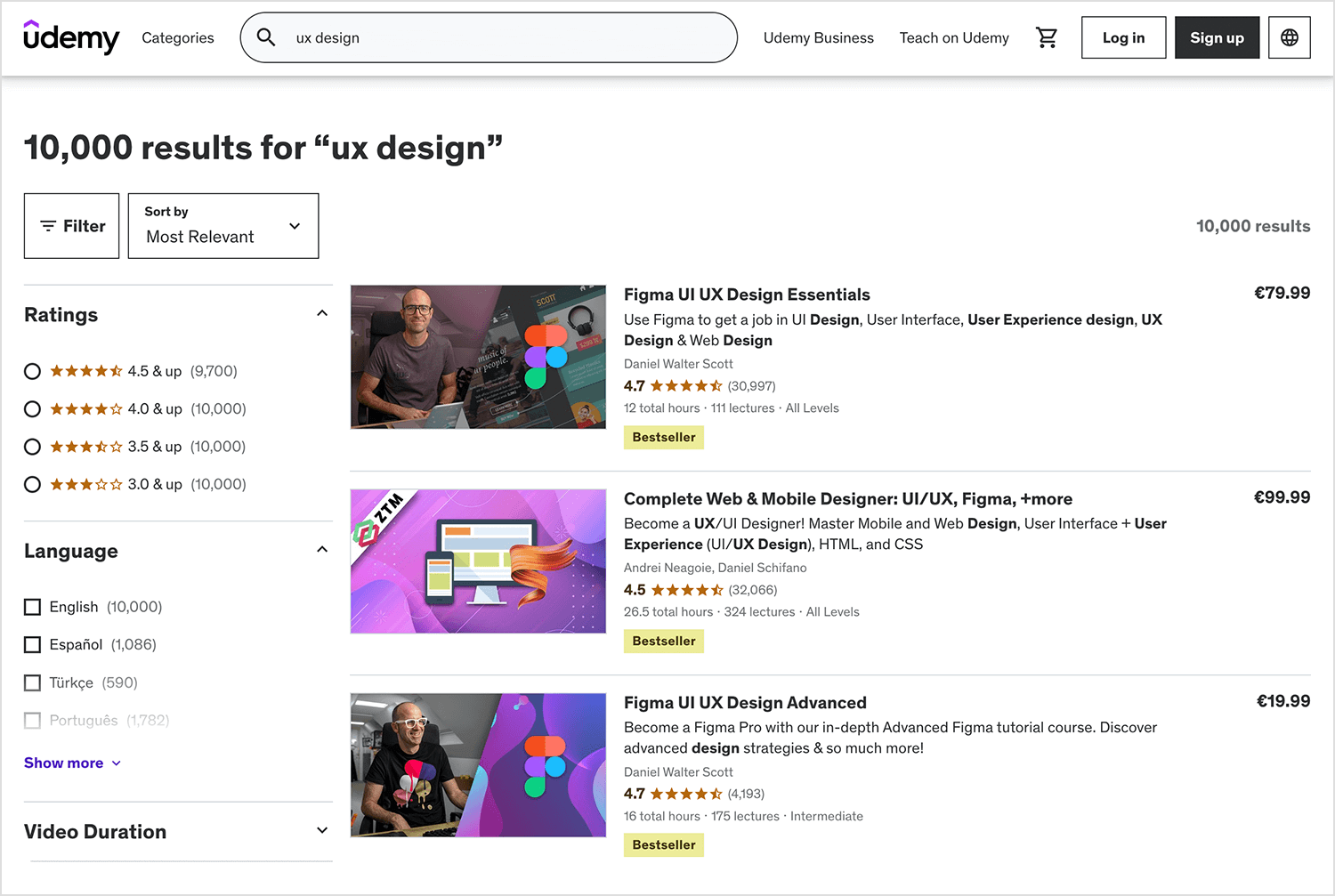
Task: Open the globe language selector
Action: coord(1289,37)
